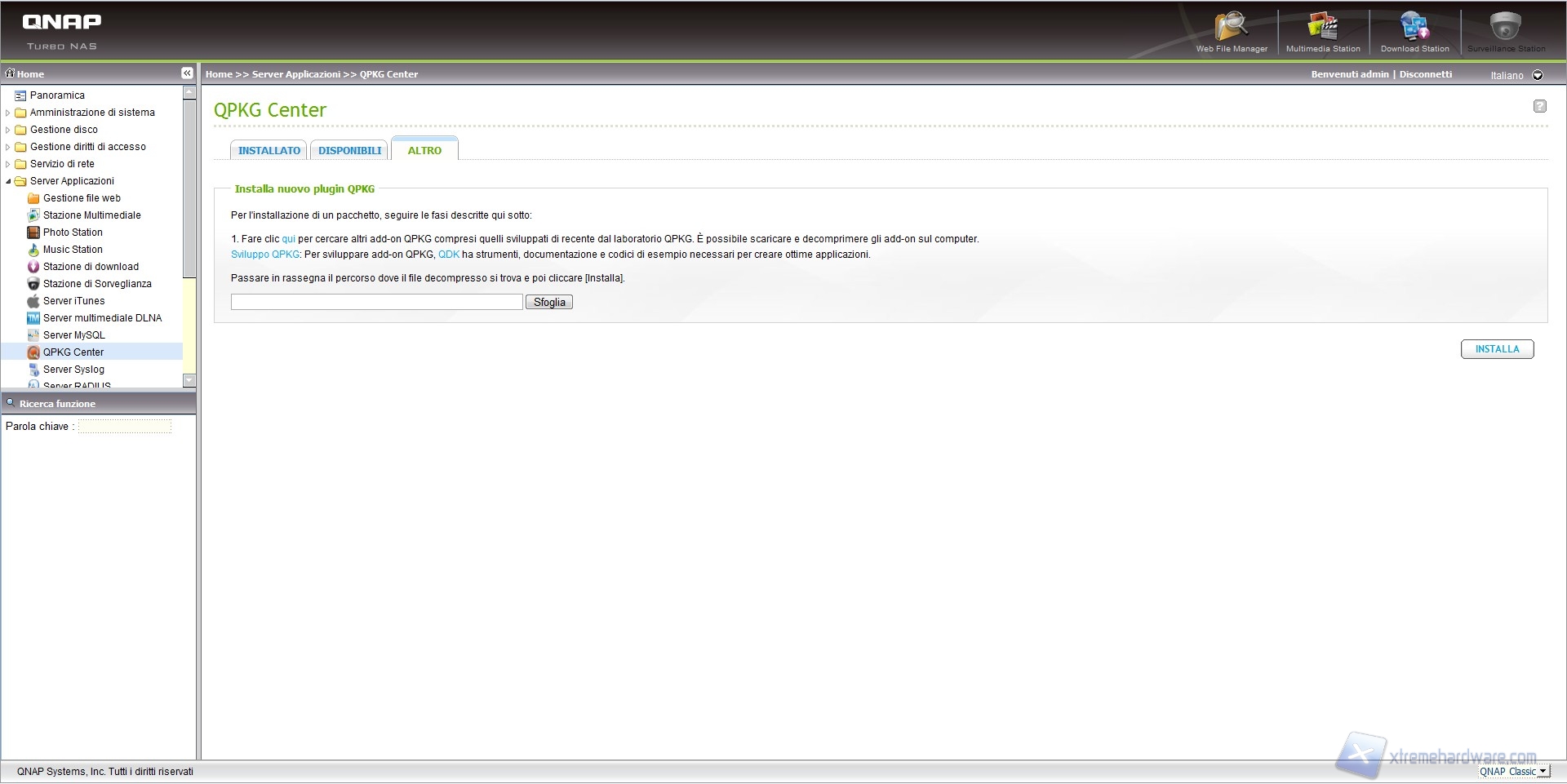The image size is (1567, 784).
Task: Select Server iTunes in sidebar
Action: point(73,301)
